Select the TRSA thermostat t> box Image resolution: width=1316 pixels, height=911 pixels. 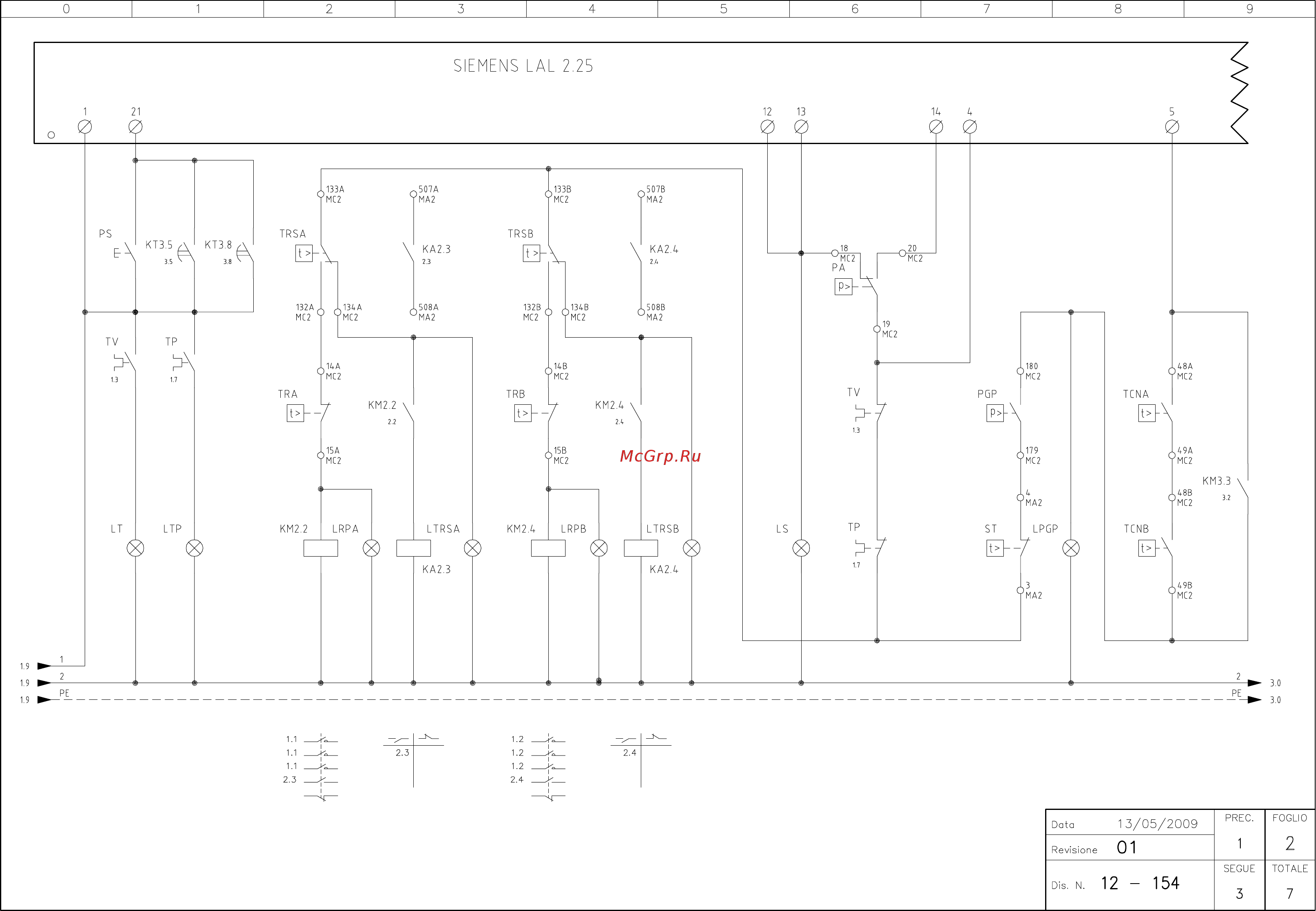(x=304, y=253)
